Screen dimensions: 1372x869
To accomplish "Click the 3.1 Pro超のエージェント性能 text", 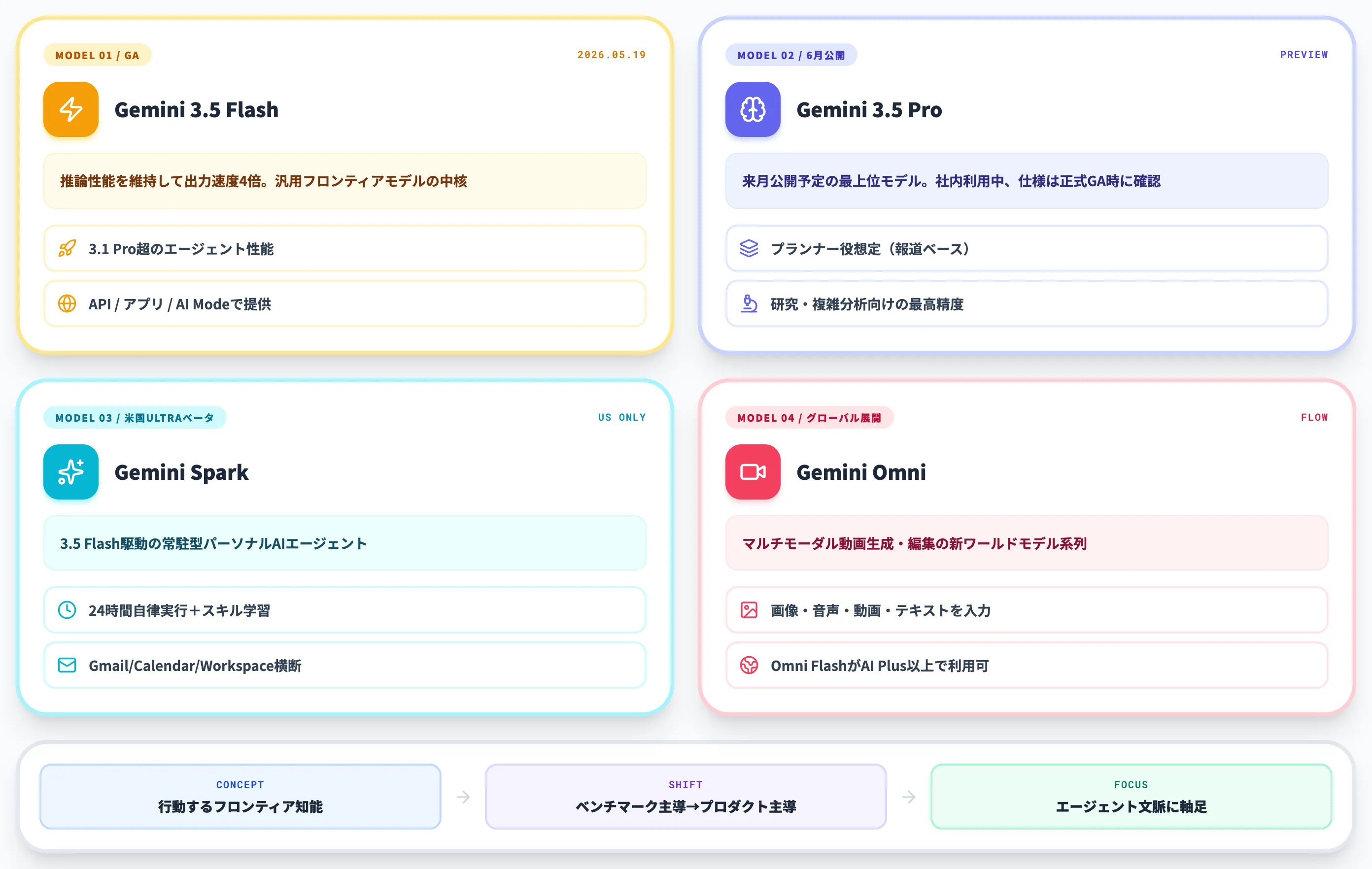I will [x=181, y=249].
